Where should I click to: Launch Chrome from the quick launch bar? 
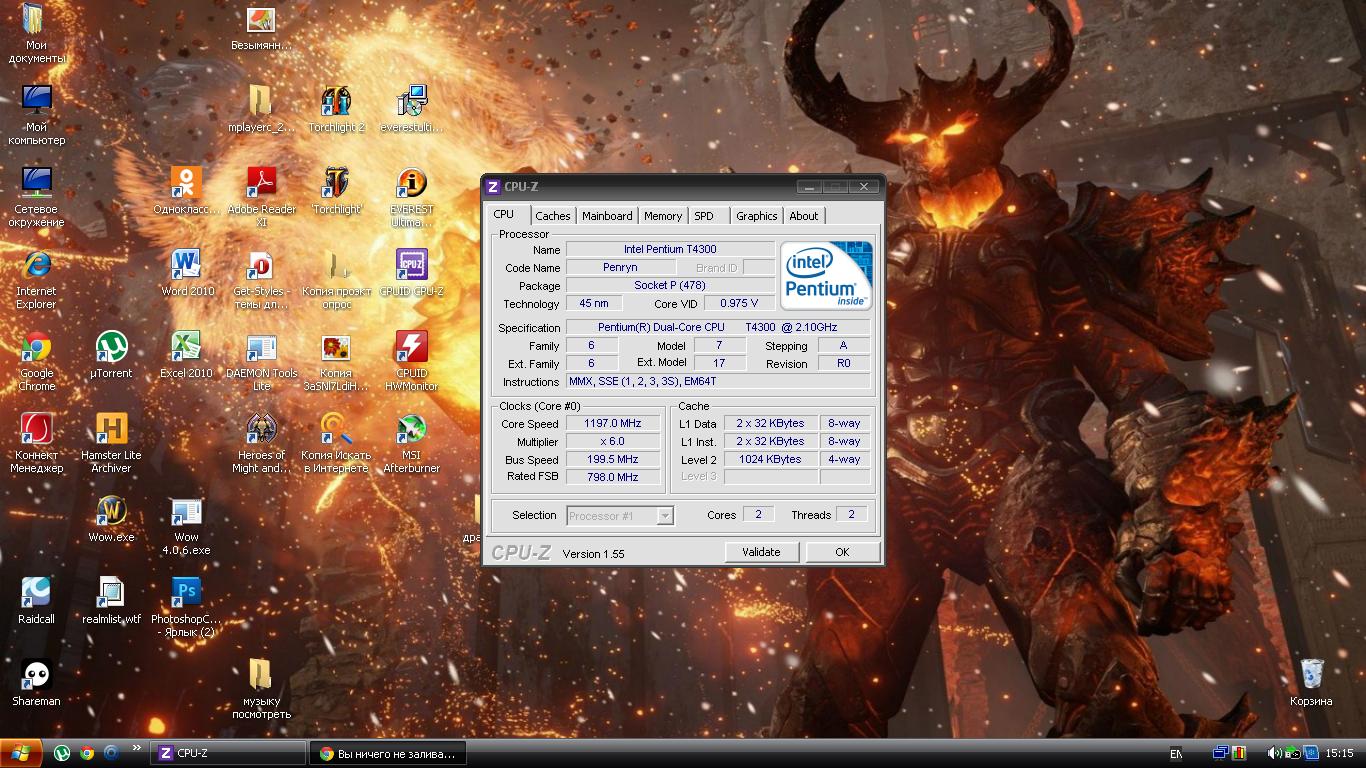[87, 753]
